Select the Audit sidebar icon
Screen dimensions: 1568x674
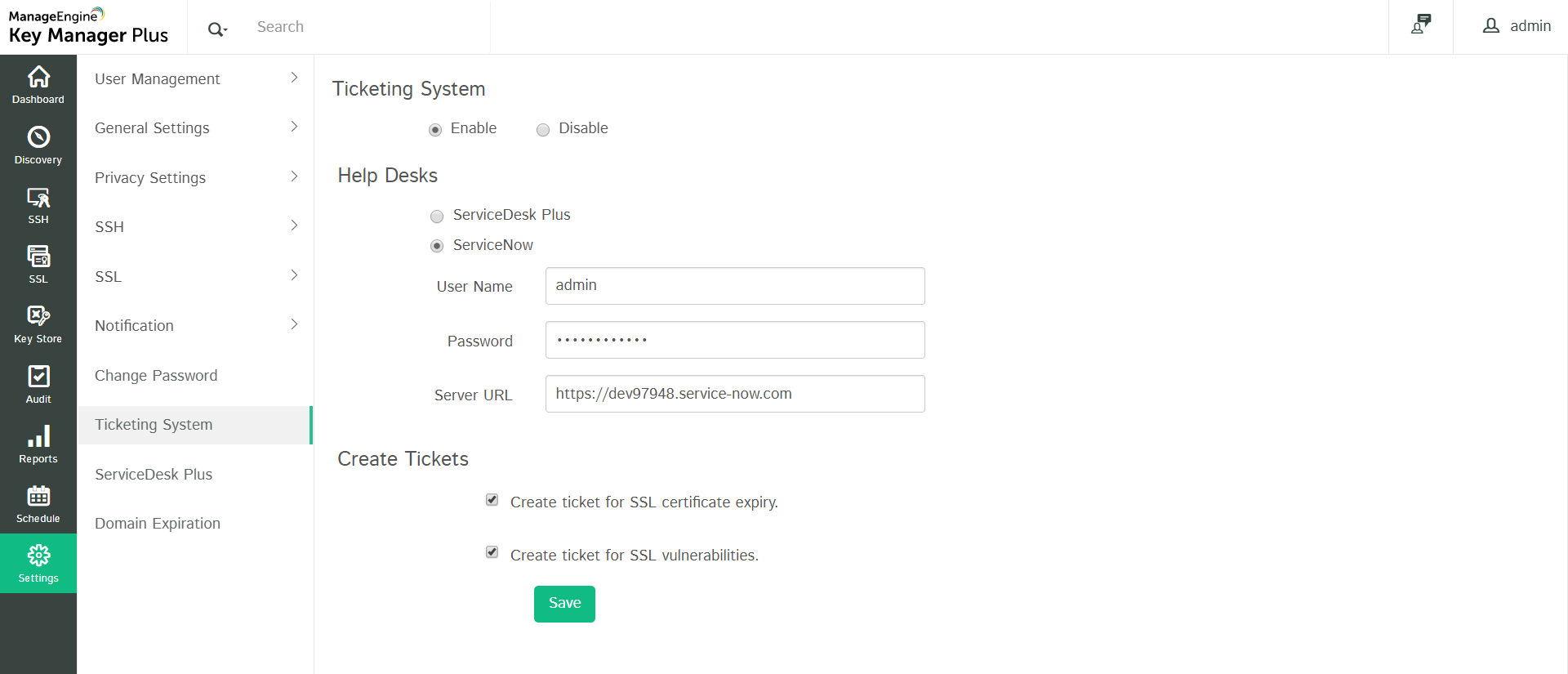tap(38, 382)
